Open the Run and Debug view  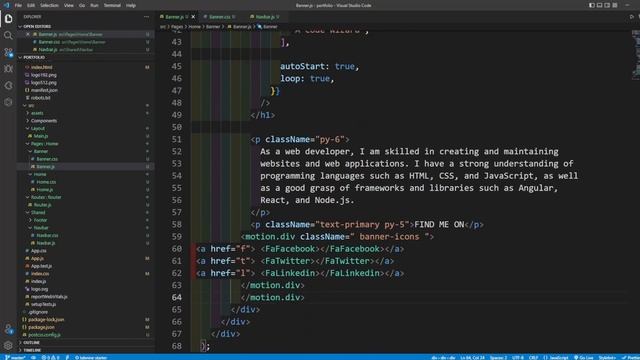[x=8, y=69]
